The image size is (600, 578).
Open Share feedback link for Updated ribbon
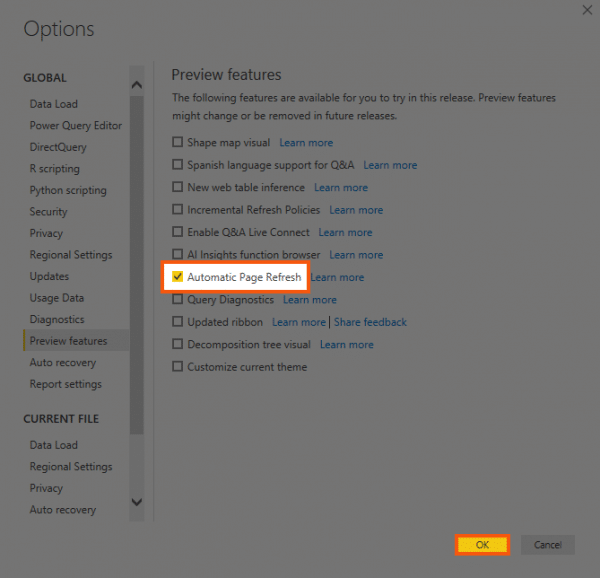[370, 322]
